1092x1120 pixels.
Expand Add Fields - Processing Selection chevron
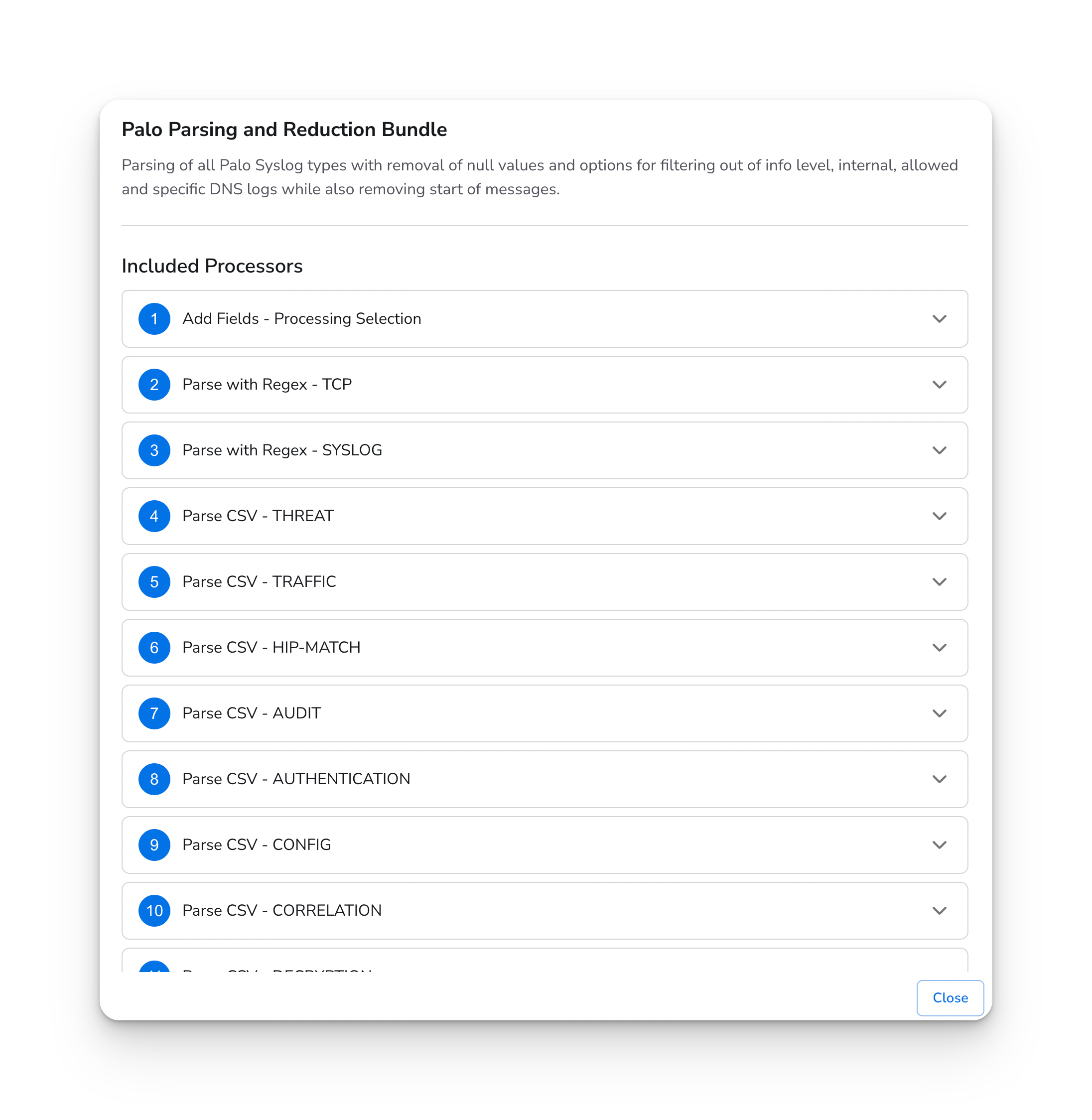point(939,319)
